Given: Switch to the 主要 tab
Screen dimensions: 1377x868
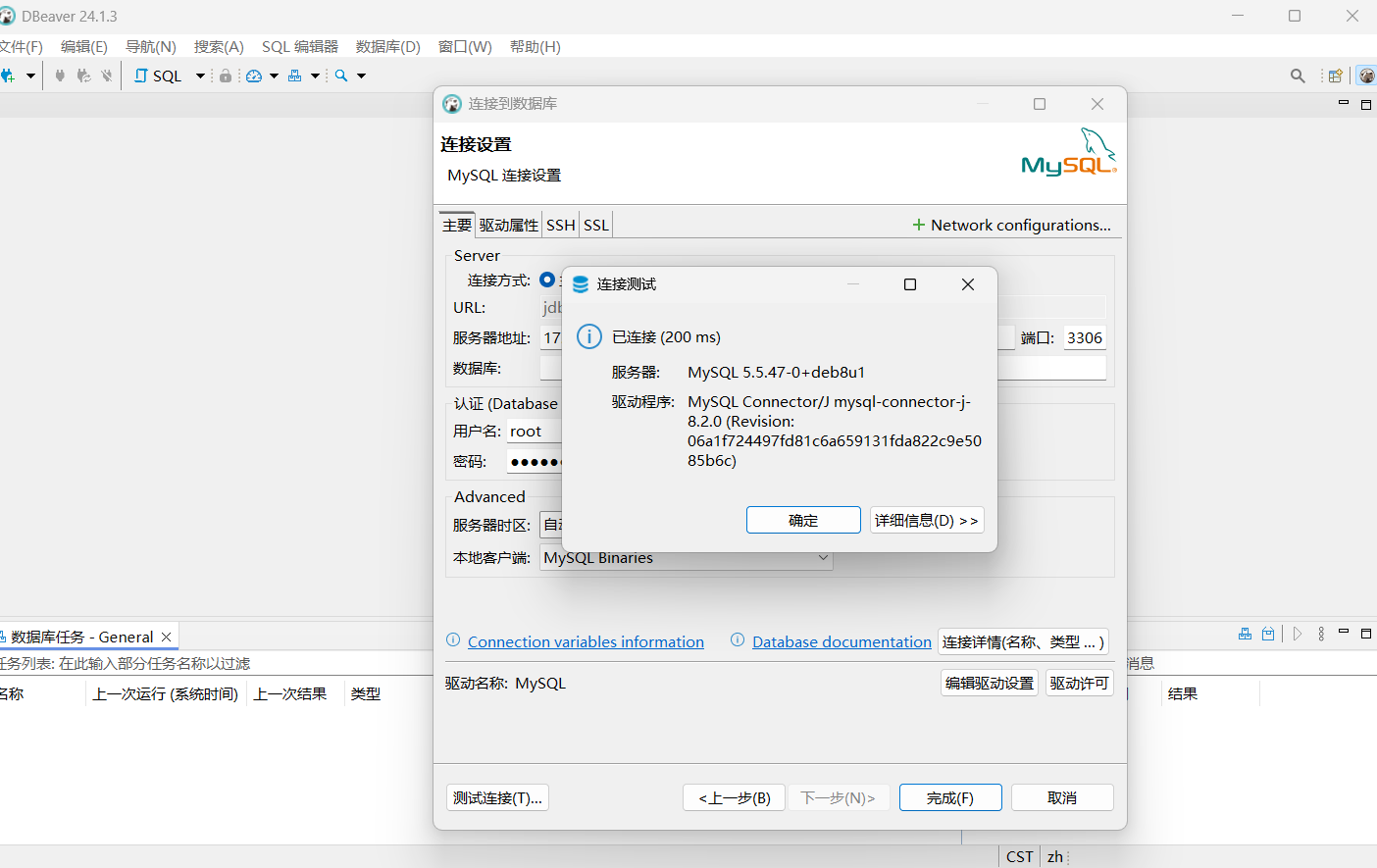Looking at the screenshot, I should point(457,225).
